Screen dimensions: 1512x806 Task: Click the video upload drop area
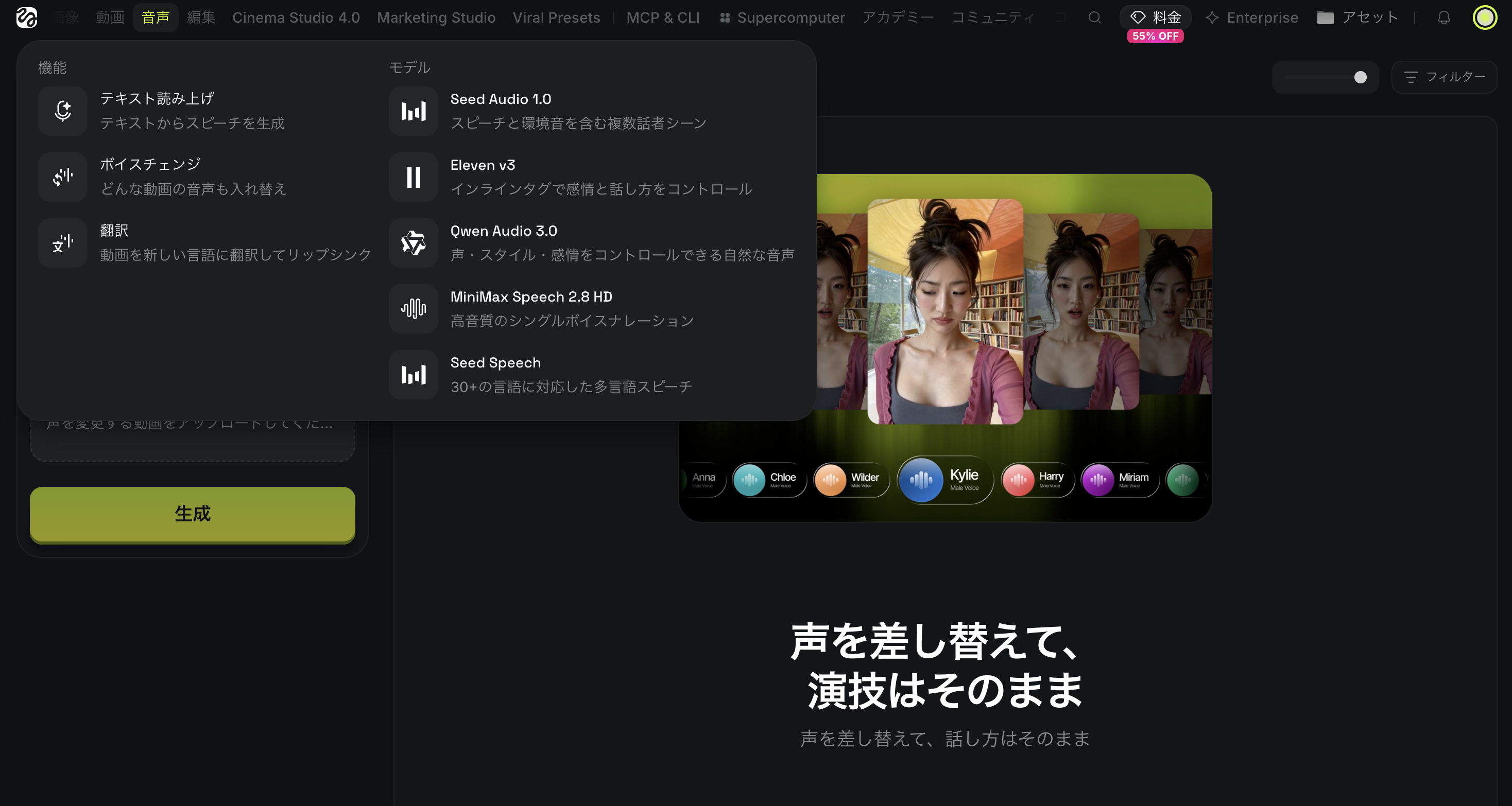(193, 440)
